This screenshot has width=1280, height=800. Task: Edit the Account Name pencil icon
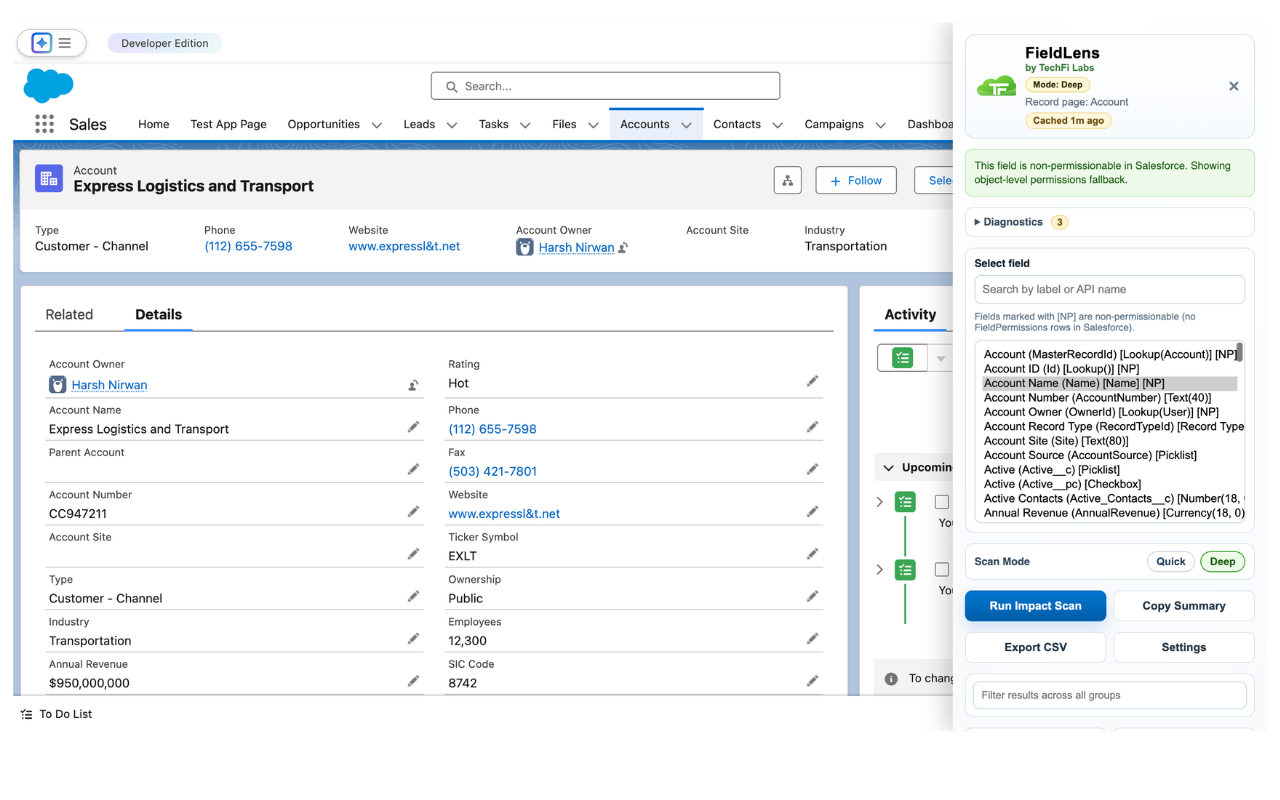413,427
